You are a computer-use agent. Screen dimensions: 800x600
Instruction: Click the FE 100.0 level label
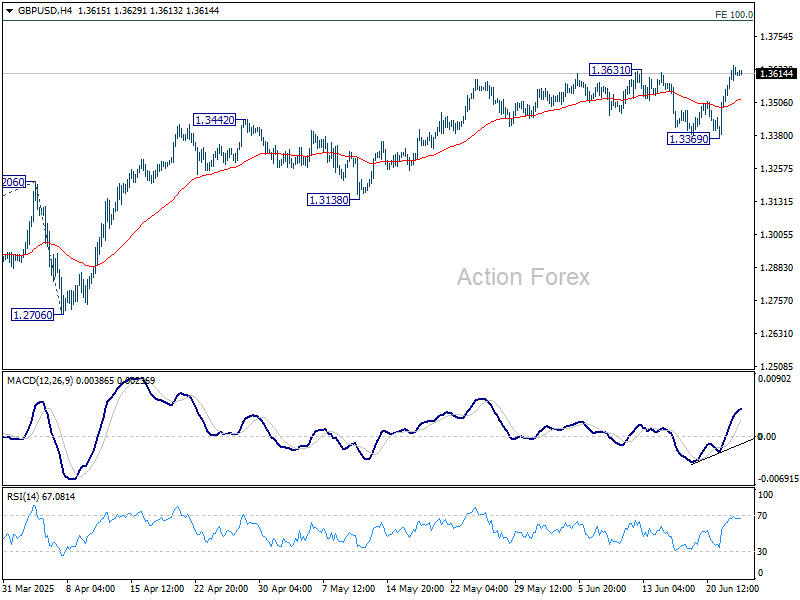click(x=734, y=15)
